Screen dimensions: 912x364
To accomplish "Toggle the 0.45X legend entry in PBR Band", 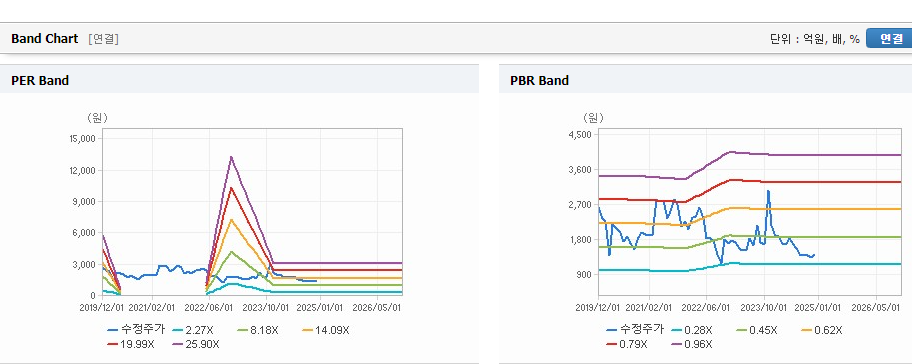I will [x=757, y=330].
